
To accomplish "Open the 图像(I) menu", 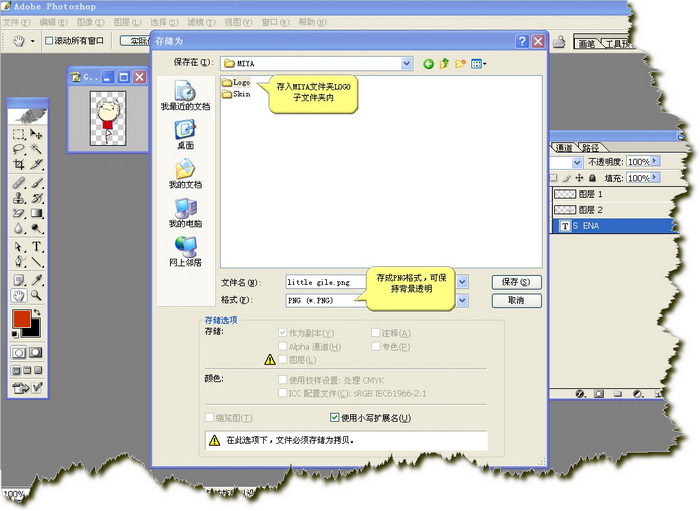I will click(x=90, y=22).
